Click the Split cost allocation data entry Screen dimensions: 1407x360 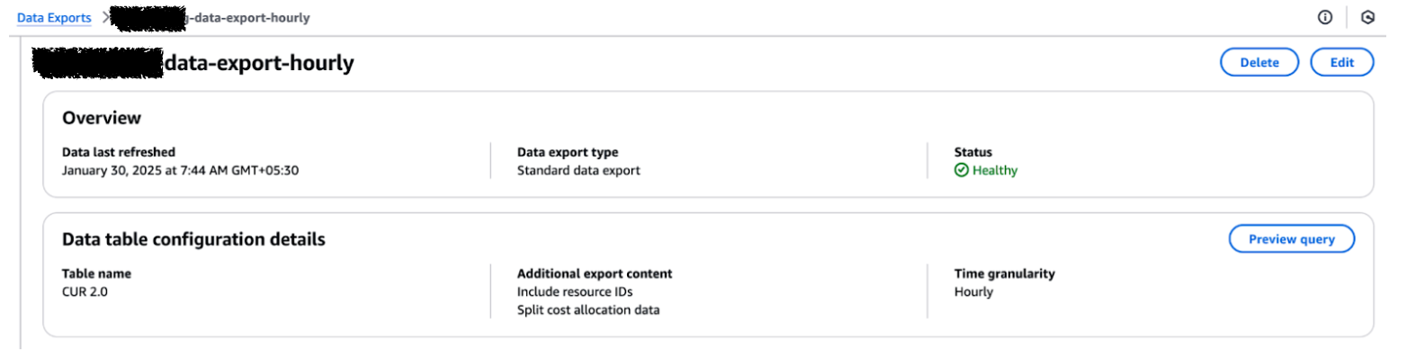coord(588,310)
